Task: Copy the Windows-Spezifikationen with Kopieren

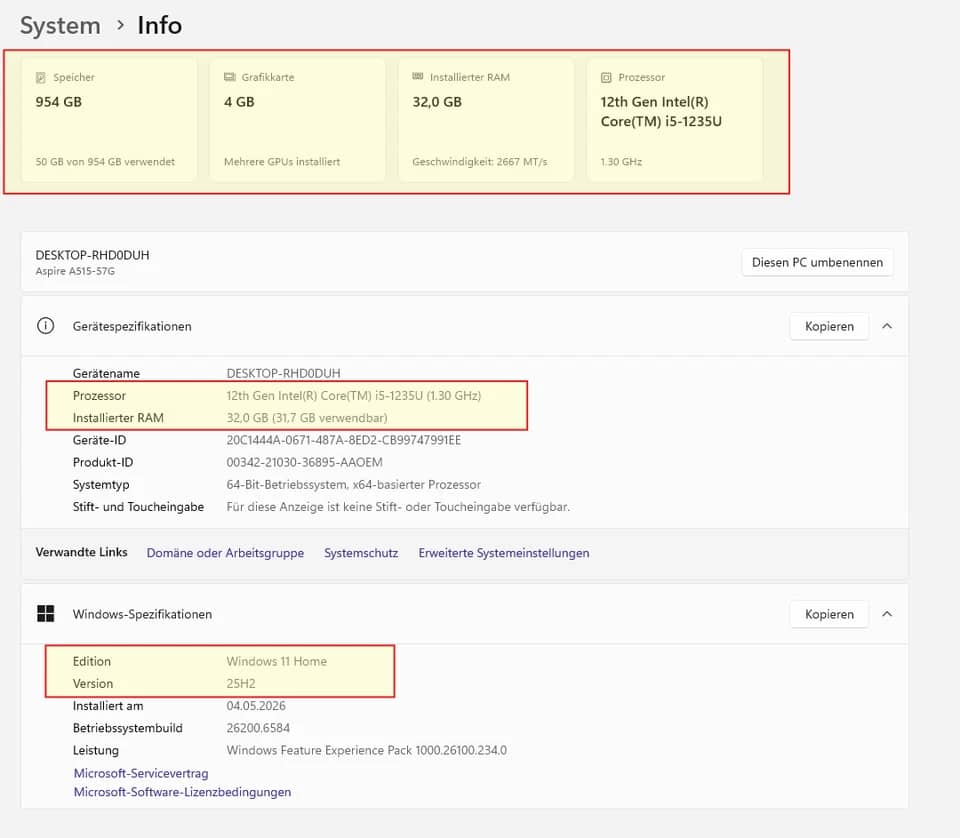Action: [829, 614]
